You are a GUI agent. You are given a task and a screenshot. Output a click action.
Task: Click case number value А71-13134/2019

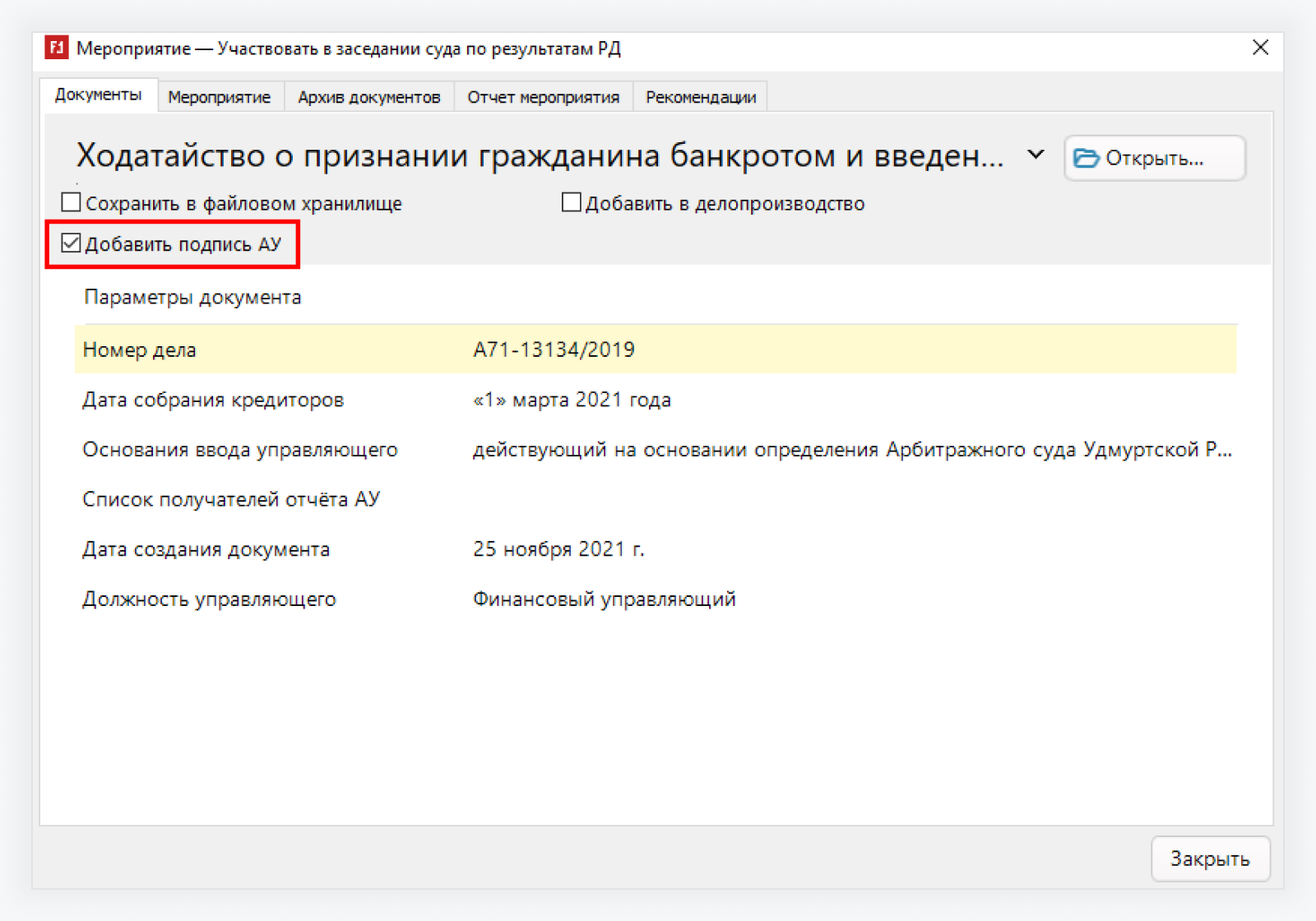[x=554, y=349]
